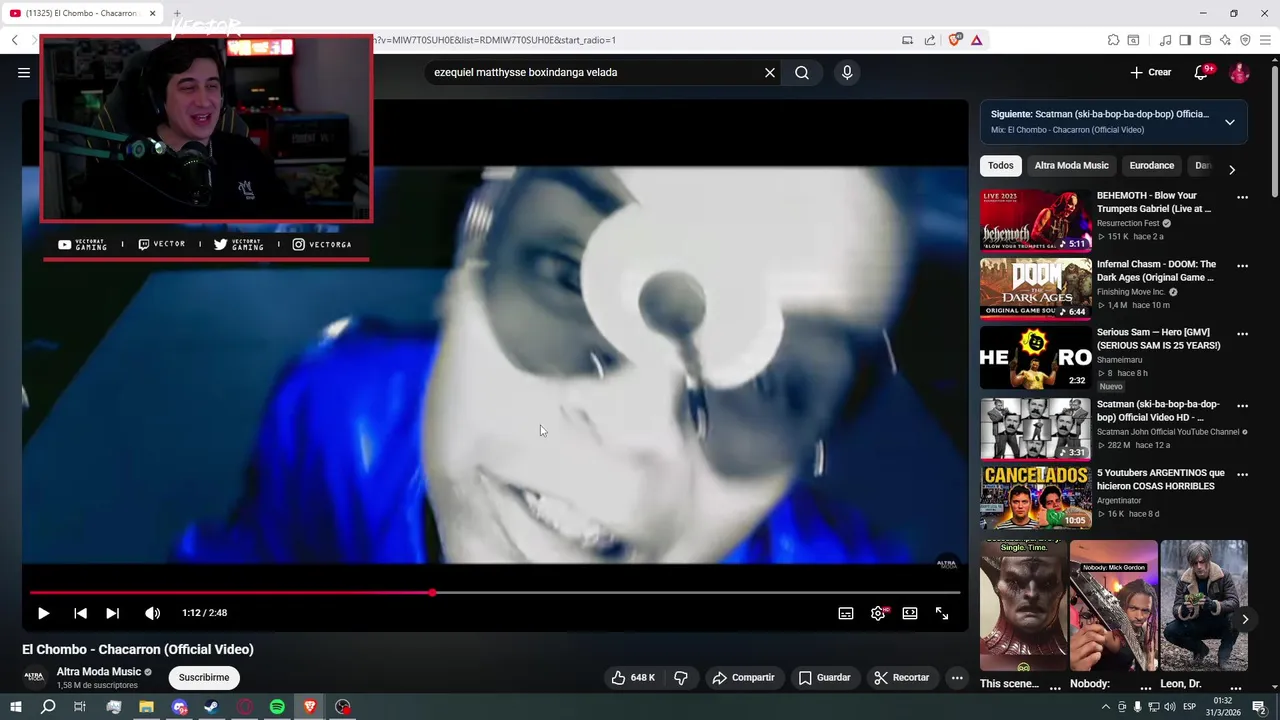Image resolution: width=1280 pixels, height=720 pixels.
Task: Open options for the Scatman video
Action: tap(1242, 406)
